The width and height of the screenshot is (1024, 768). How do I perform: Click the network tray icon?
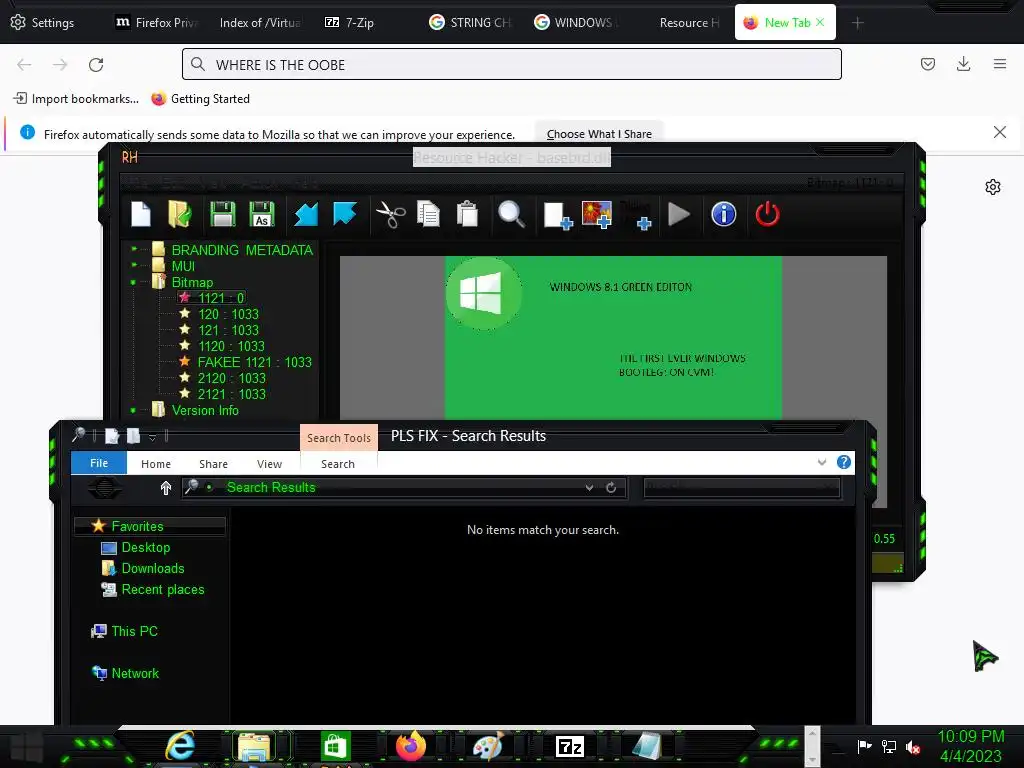pos(888,746)
